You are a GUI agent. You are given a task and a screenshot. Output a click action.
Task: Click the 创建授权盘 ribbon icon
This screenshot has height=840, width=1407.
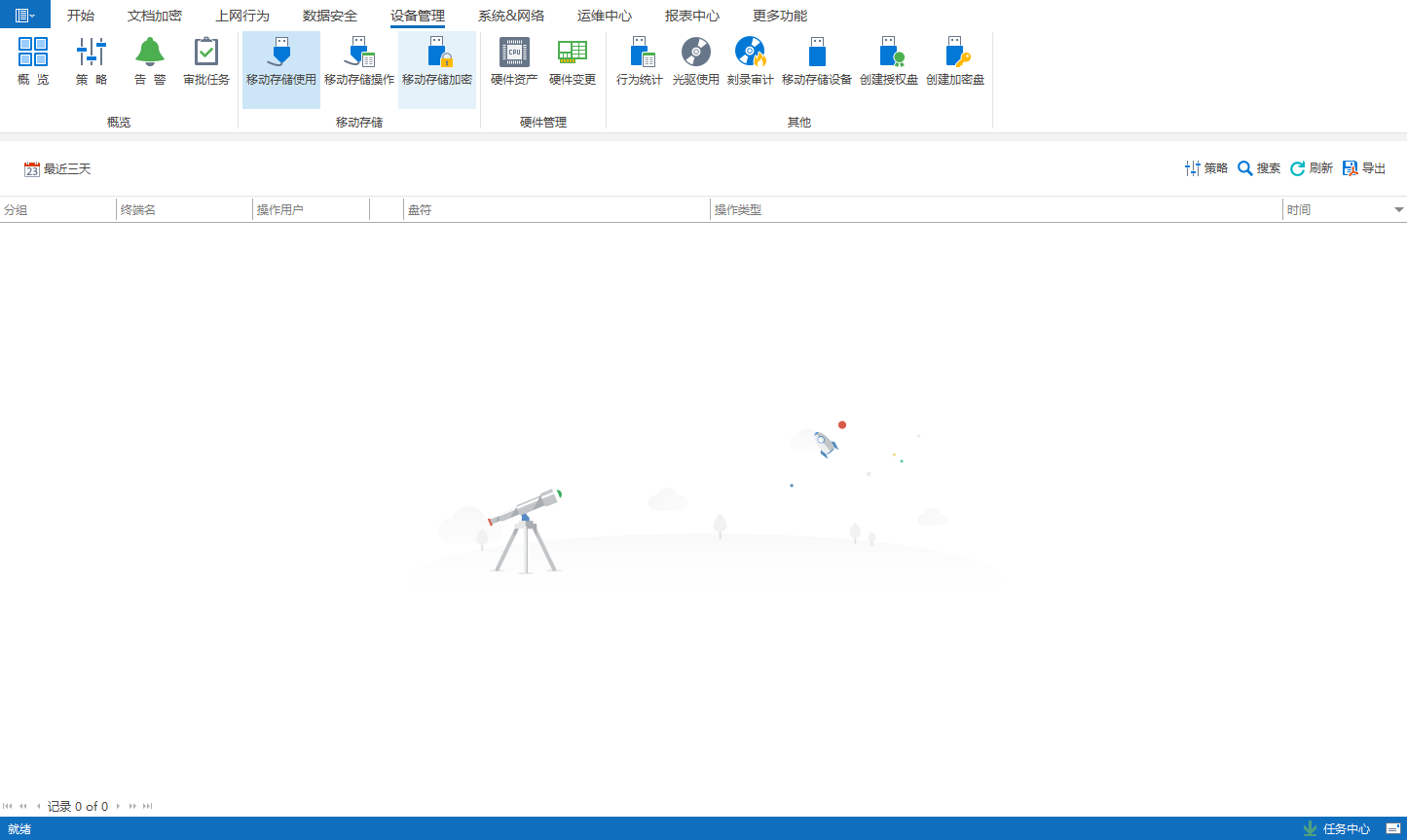tap(889, 61)
